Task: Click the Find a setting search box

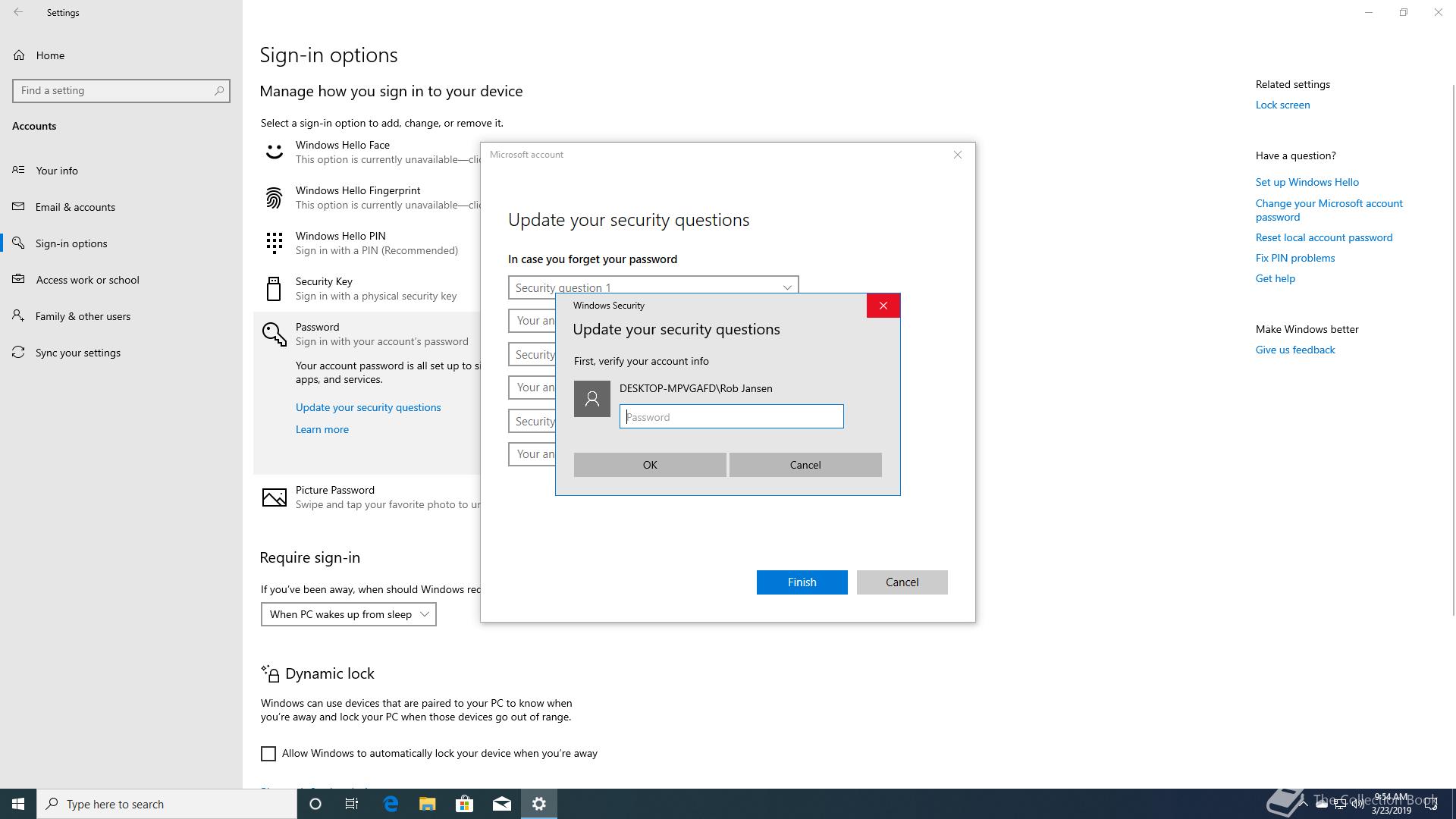Action: coord(121,90)
